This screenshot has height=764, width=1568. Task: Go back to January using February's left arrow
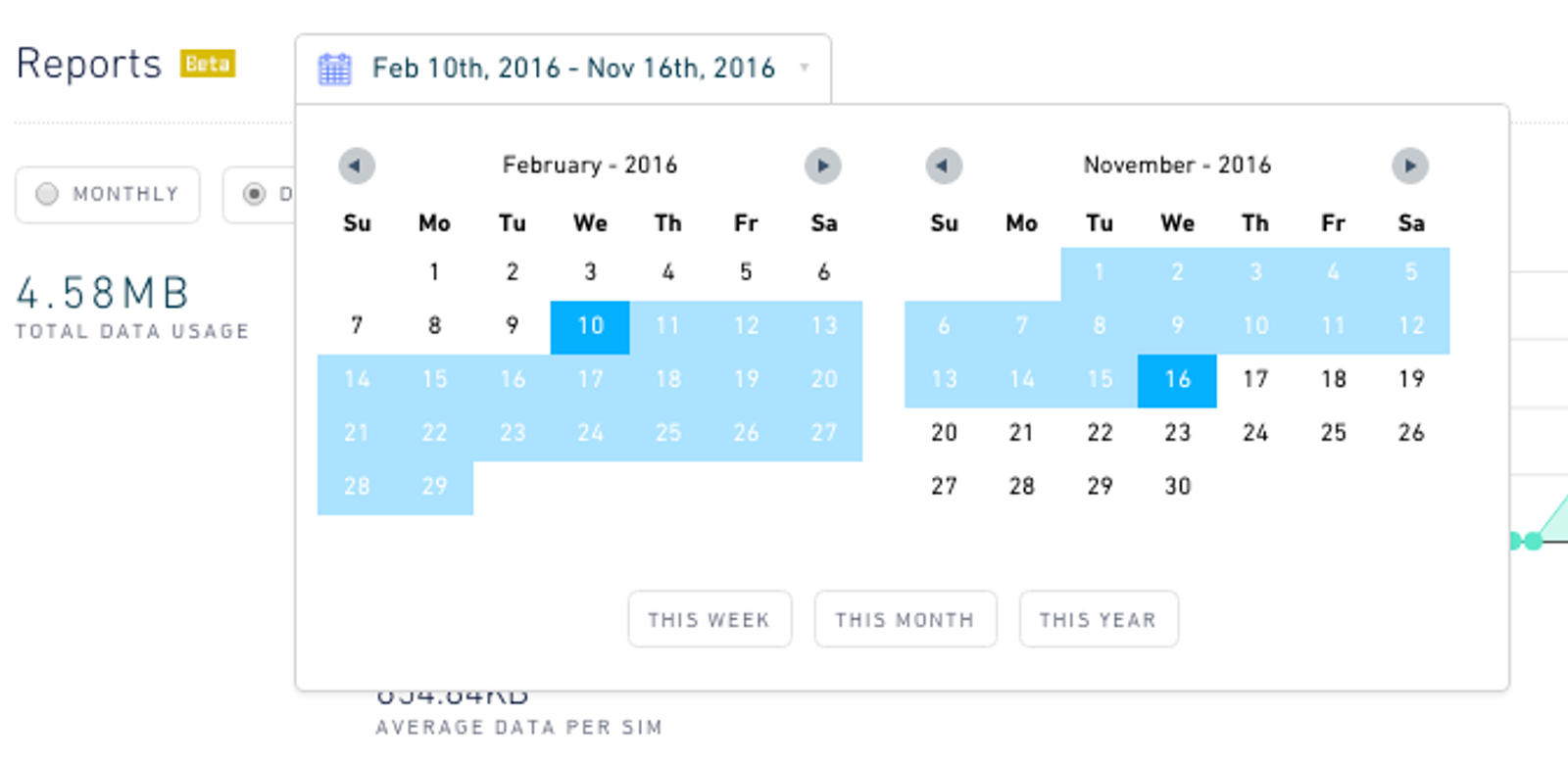point(357,166)
